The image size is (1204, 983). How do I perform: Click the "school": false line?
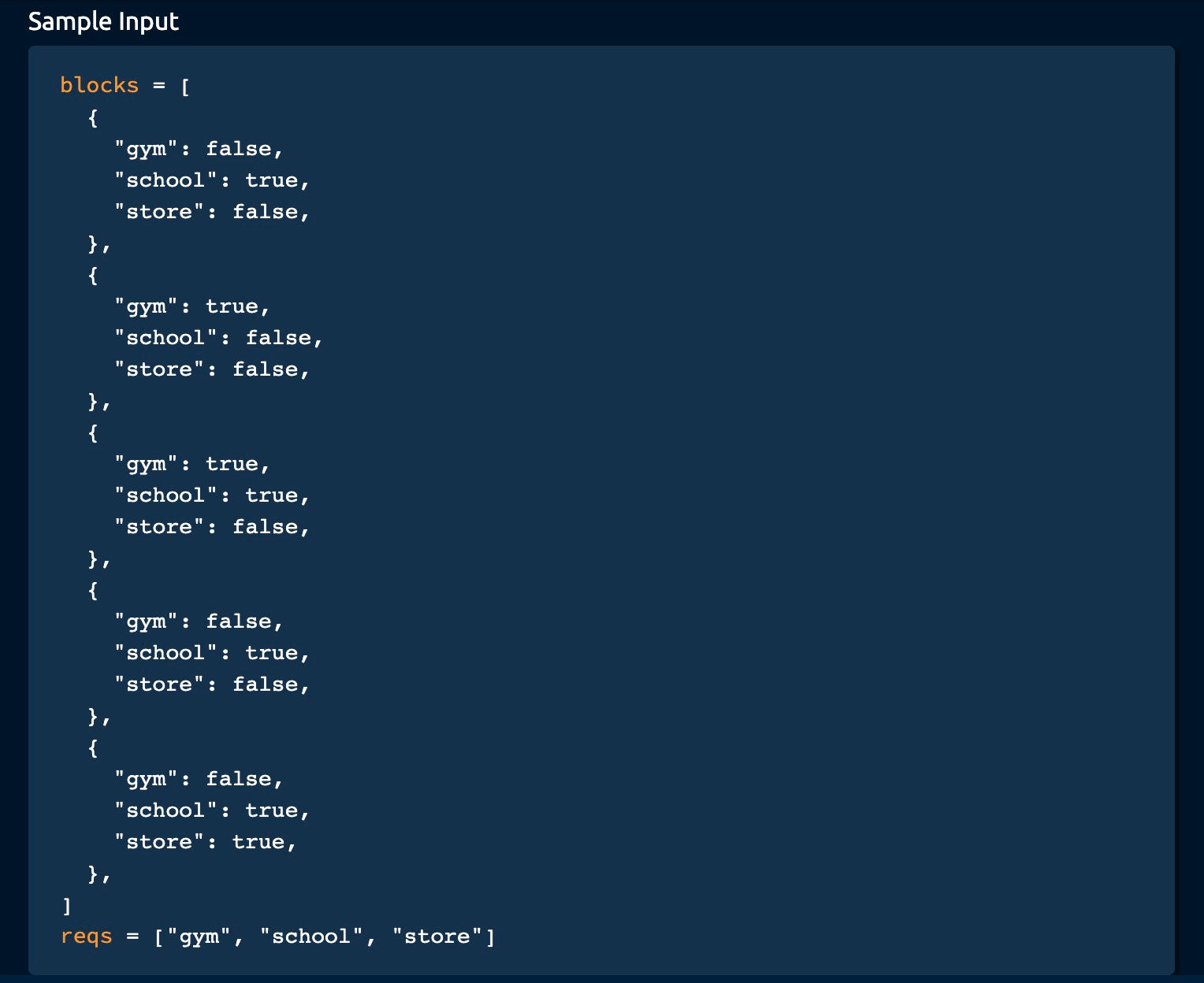pos(218,338)
